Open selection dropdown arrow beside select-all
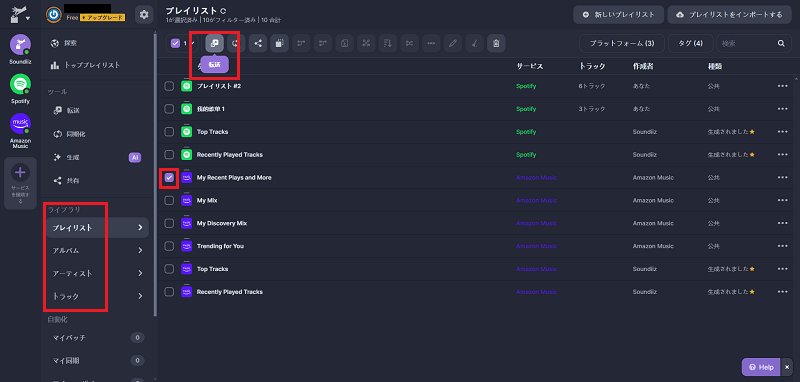The width and height of the screenshot is (800, 382). tap(192, 43)
